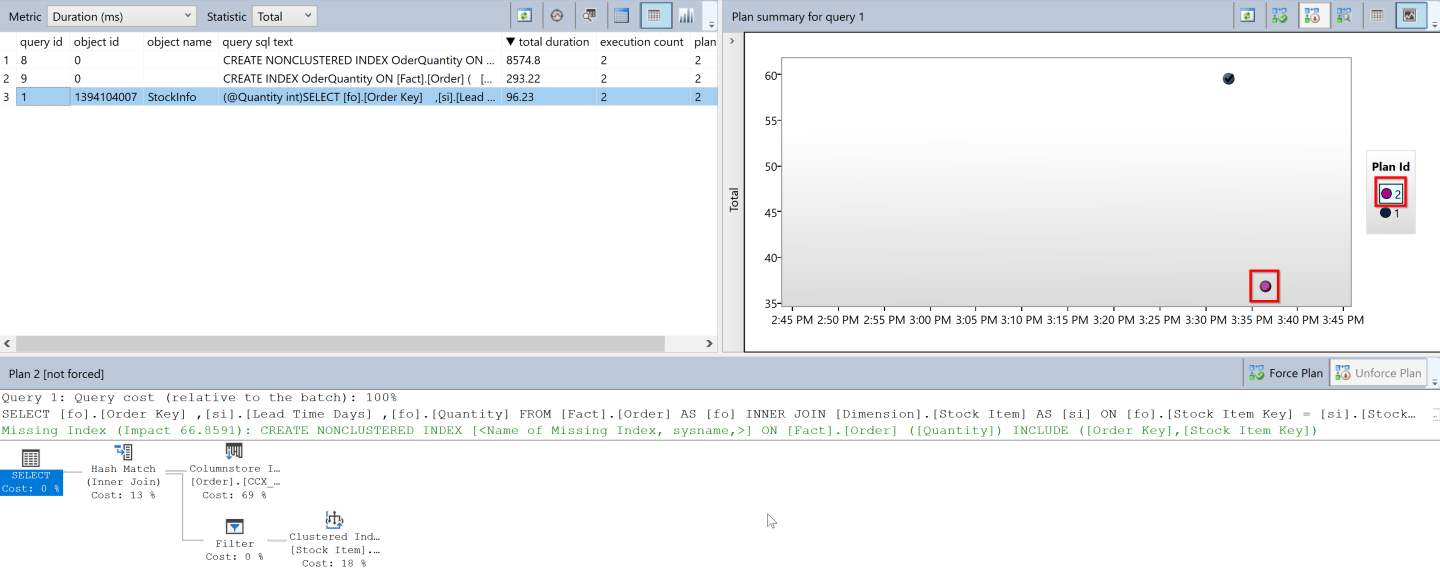Select Plan Id 2 in the legend
Viewport: 1440px width, 586px height.
click(x=1390, y=194)
